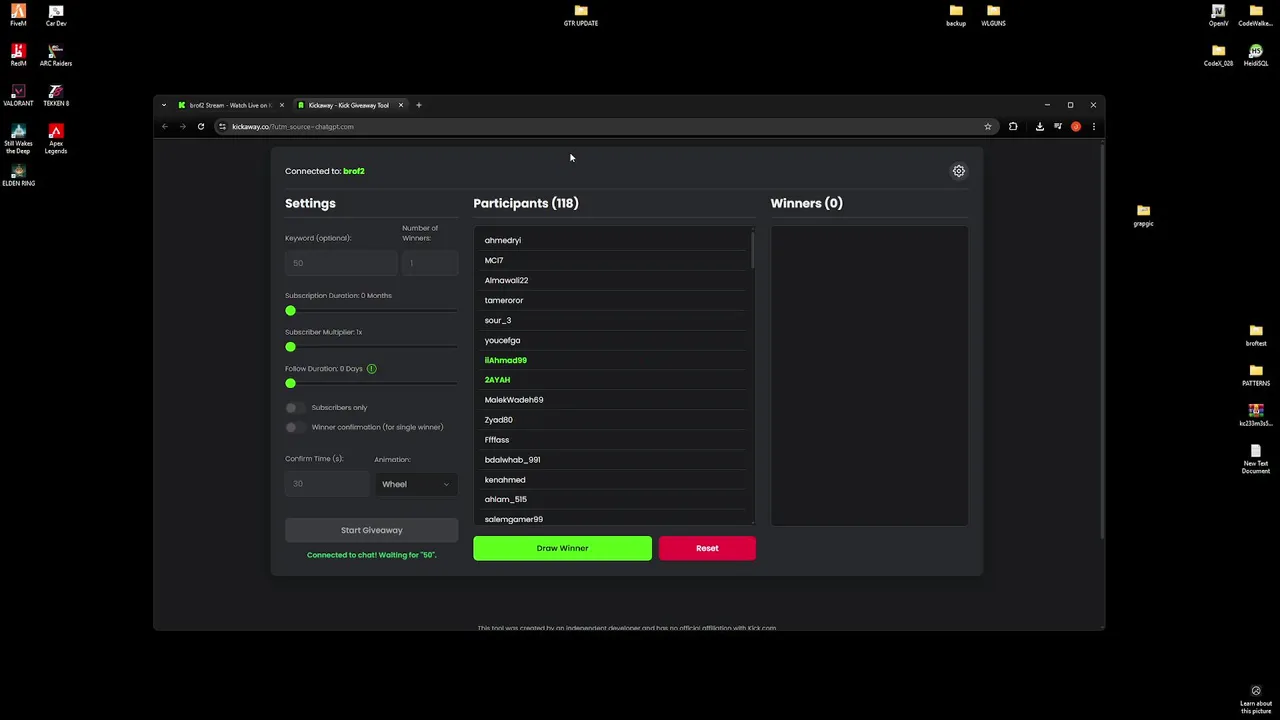The height and width of the screenshot is (720, 1280).
Task: Open the FiveM desktop shortcut
Action: (x=18, y=15)
